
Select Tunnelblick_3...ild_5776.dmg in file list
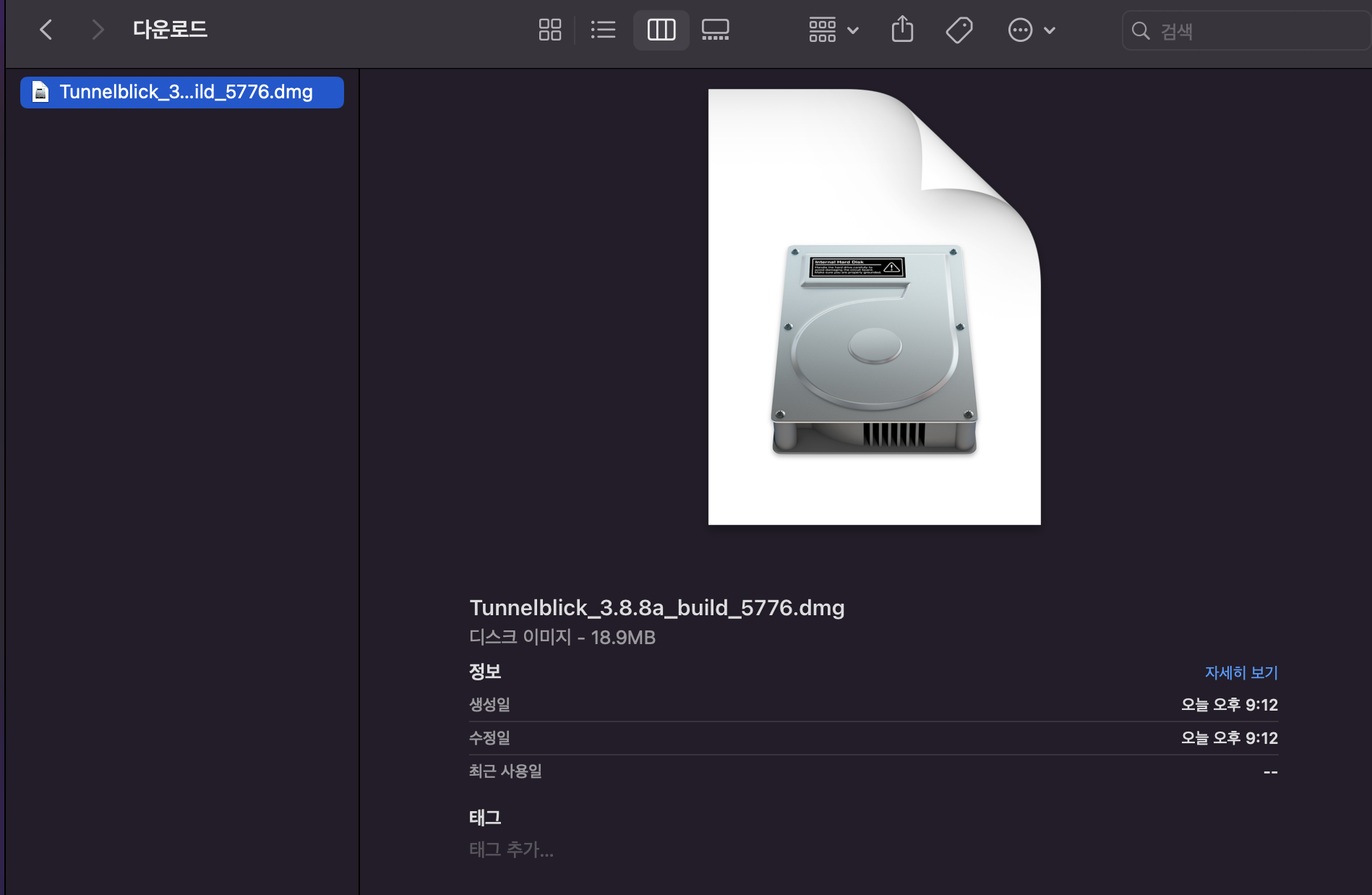pos(182,92)
